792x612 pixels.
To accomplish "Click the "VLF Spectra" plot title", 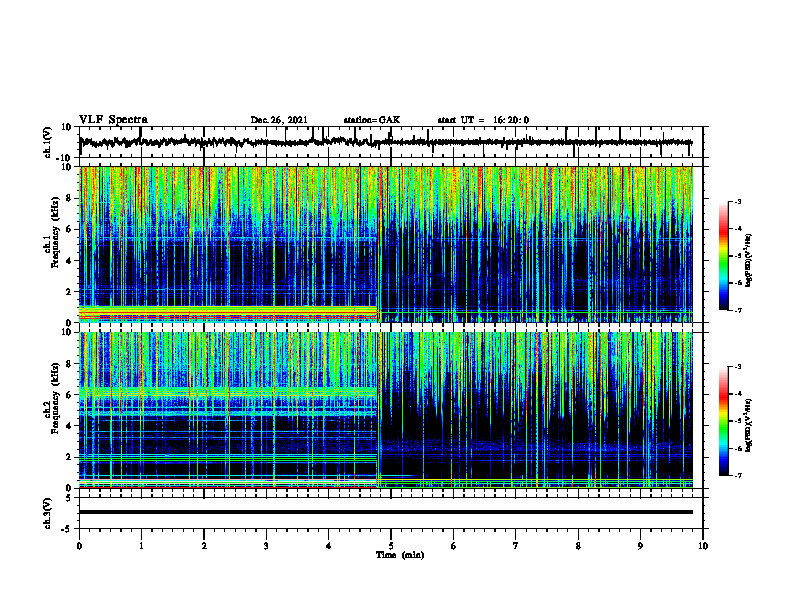I will click(x=113, y=120).
